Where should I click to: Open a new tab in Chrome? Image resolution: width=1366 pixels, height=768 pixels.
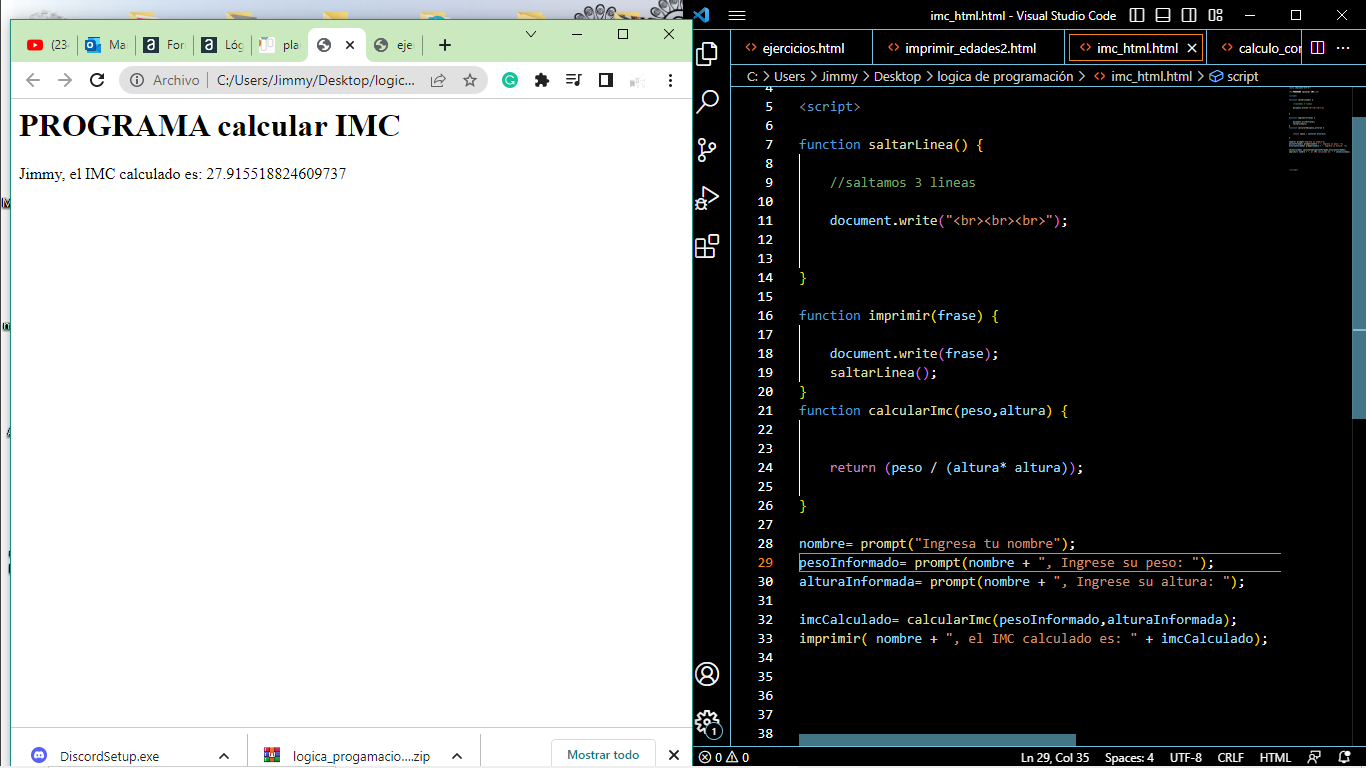point(445,45)
